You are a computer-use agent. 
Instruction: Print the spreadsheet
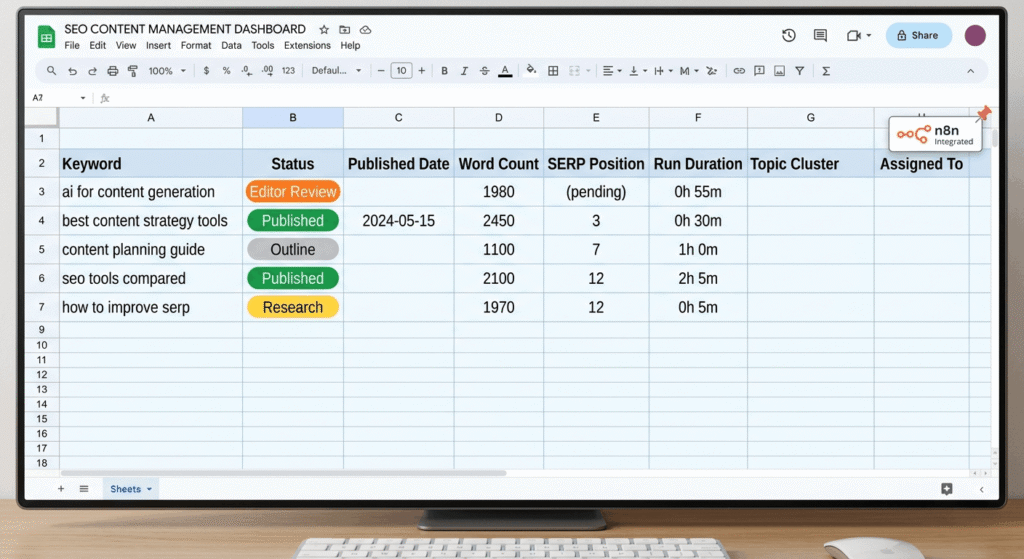tap(113, 71)
